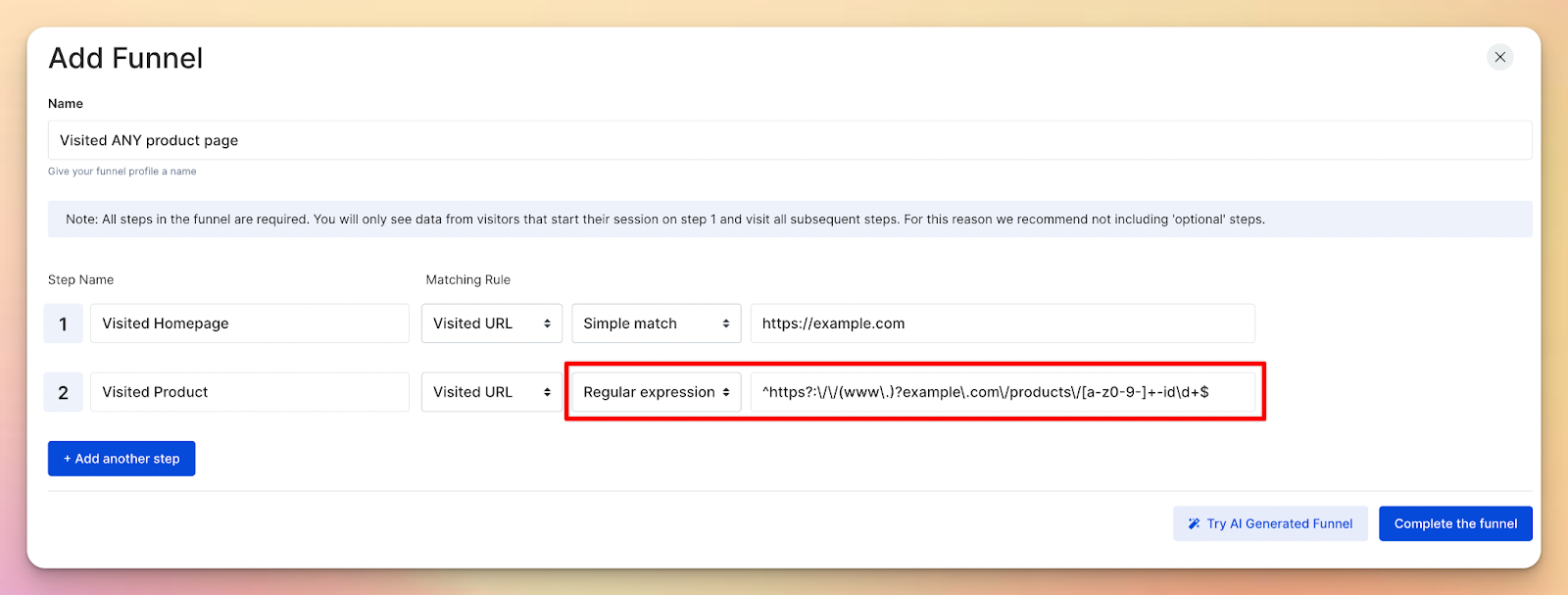The image size is (1568, 595).
Task: Click the Matching Rule column label
Action: (467, 280)
